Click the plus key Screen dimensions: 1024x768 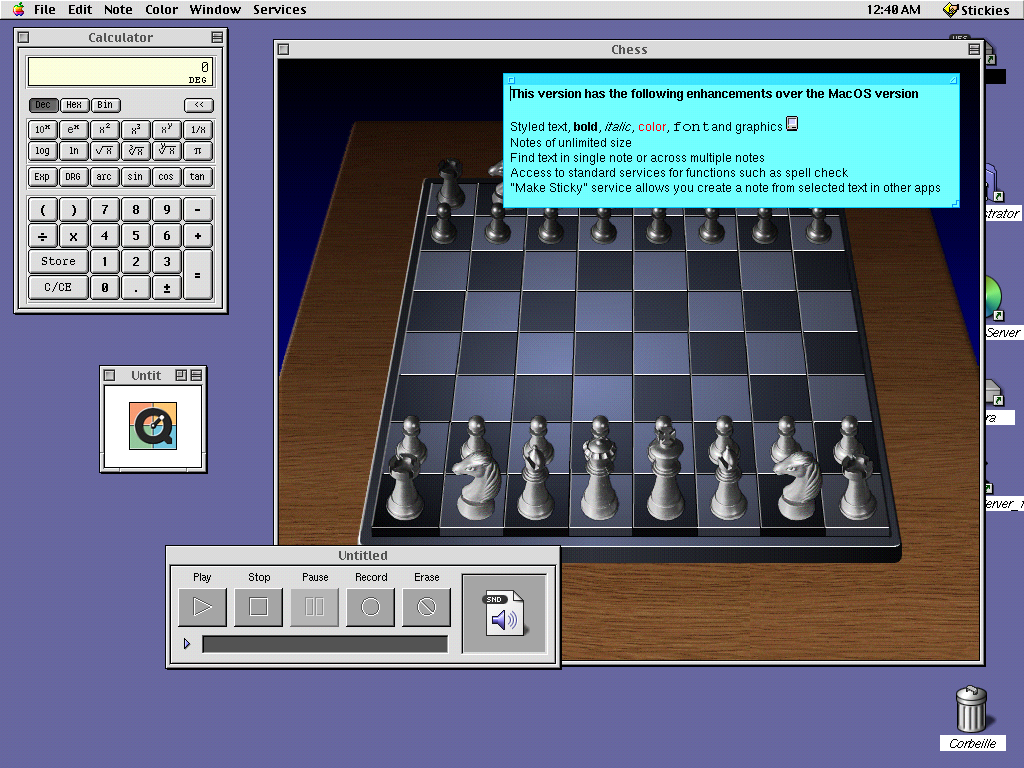click(198, 236)
